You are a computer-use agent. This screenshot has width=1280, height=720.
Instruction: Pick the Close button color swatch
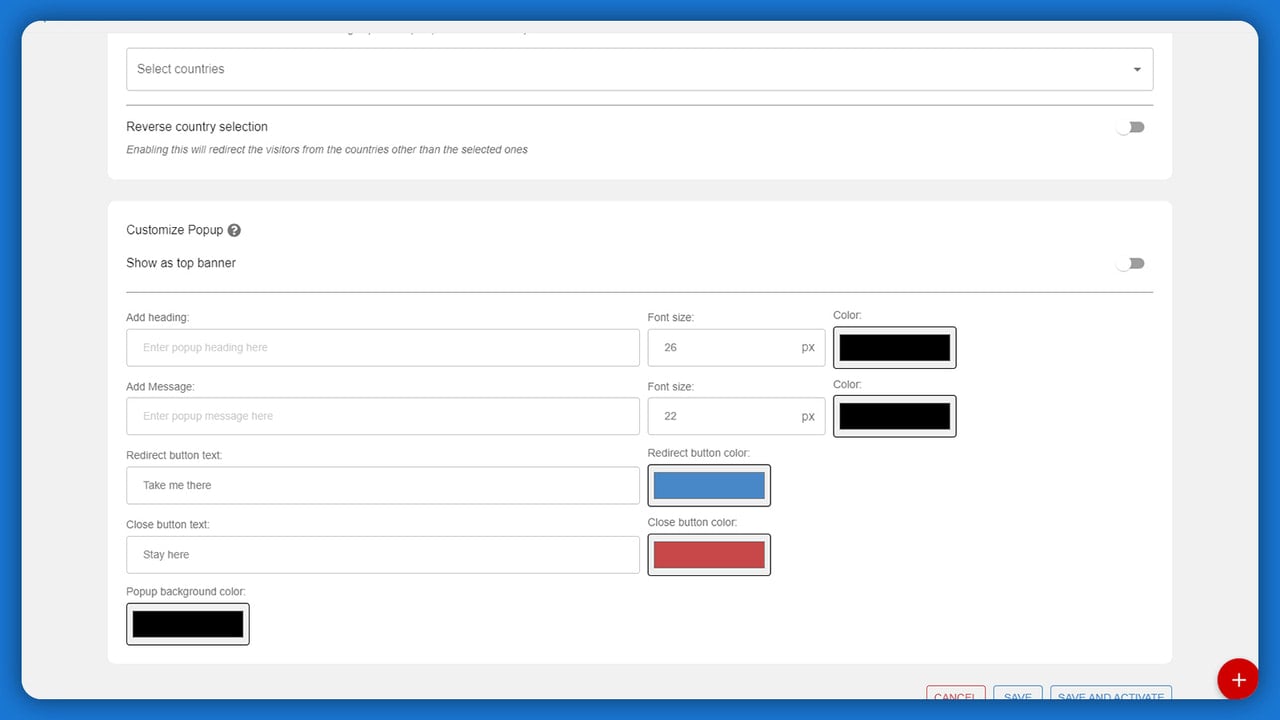(x=709, y=554)
